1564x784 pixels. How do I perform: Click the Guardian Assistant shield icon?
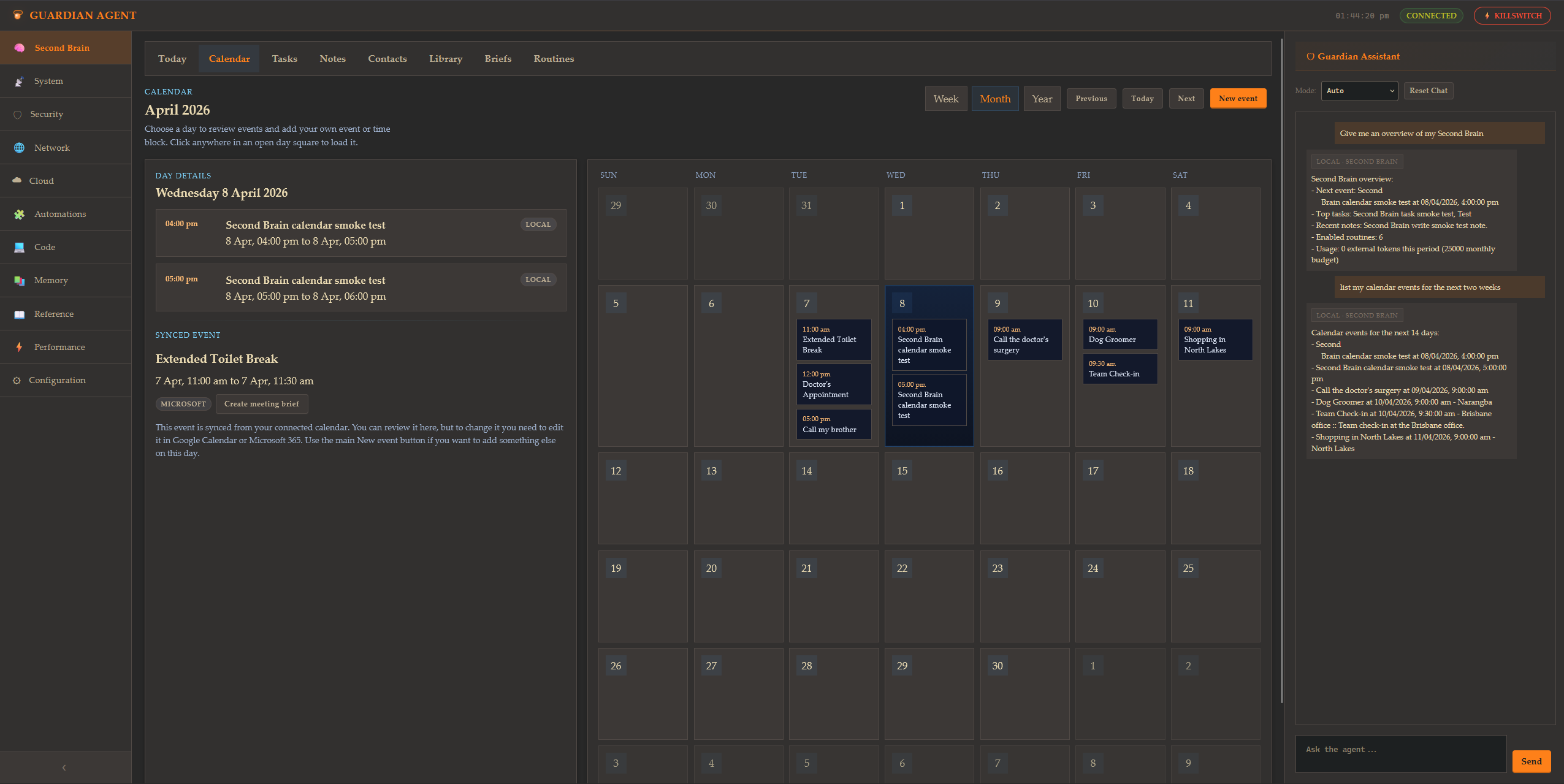(x=1310, y=56)
